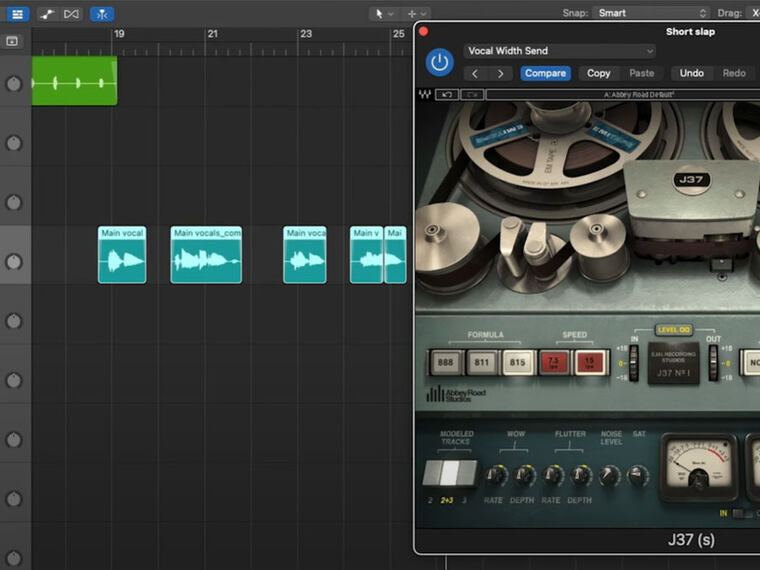
Task: Select tape formula 811
Action: point(482,361)
